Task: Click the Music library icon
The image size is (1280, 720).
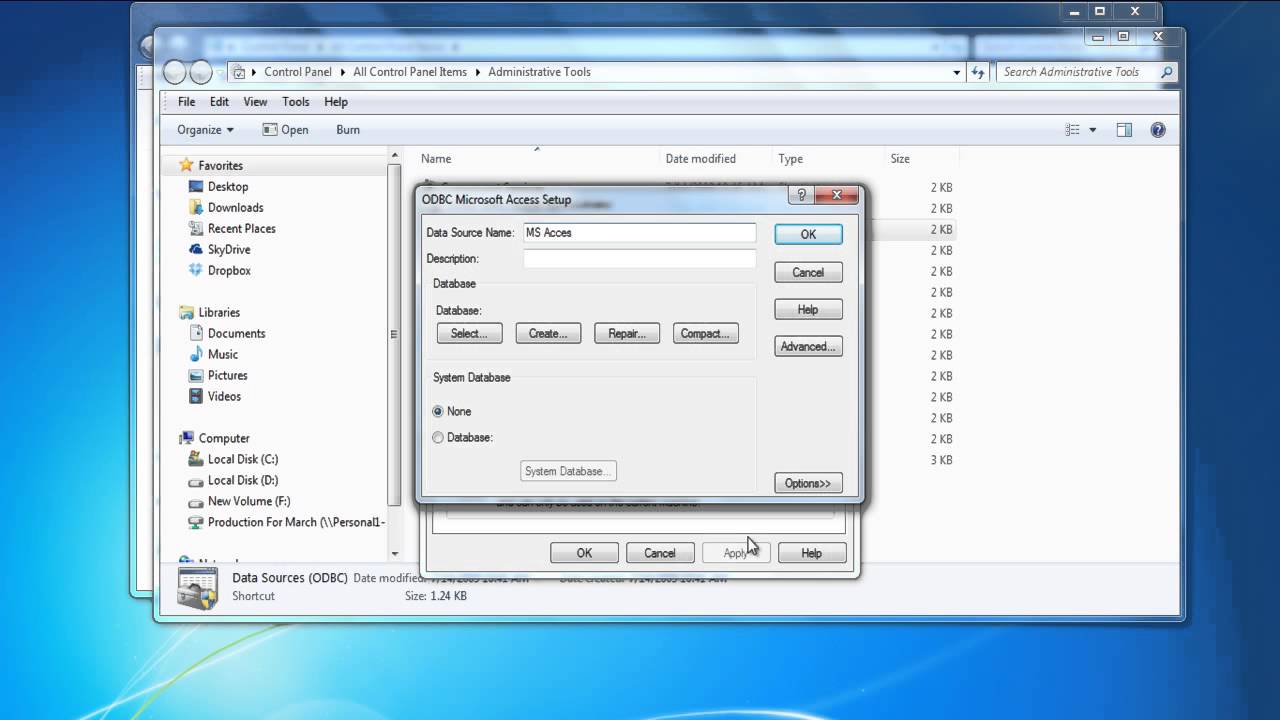Action: pos(196,355)
